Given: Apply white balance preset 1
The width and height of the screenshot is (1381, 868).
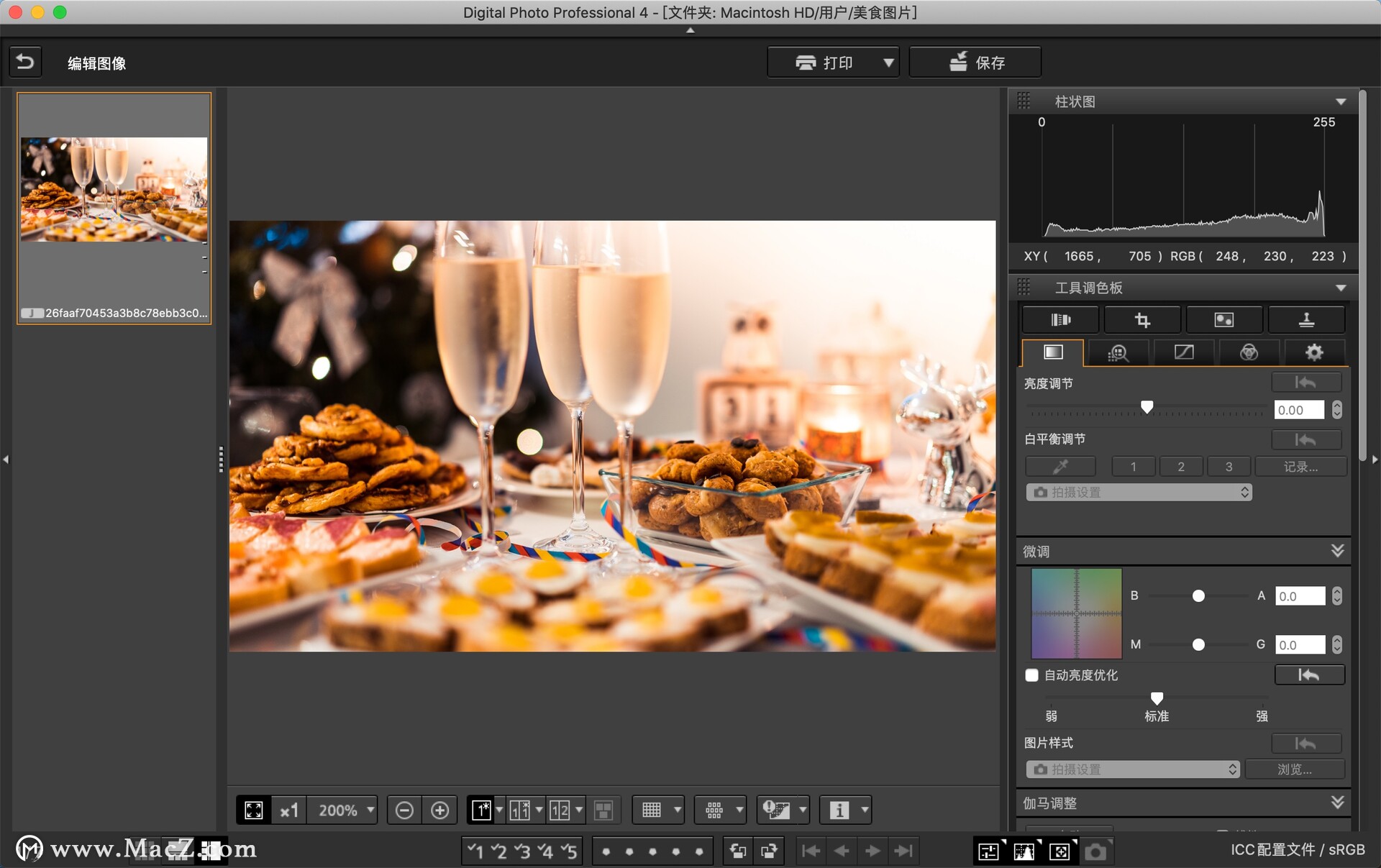Looking at the screenshot, I should tap(1133, 467).
